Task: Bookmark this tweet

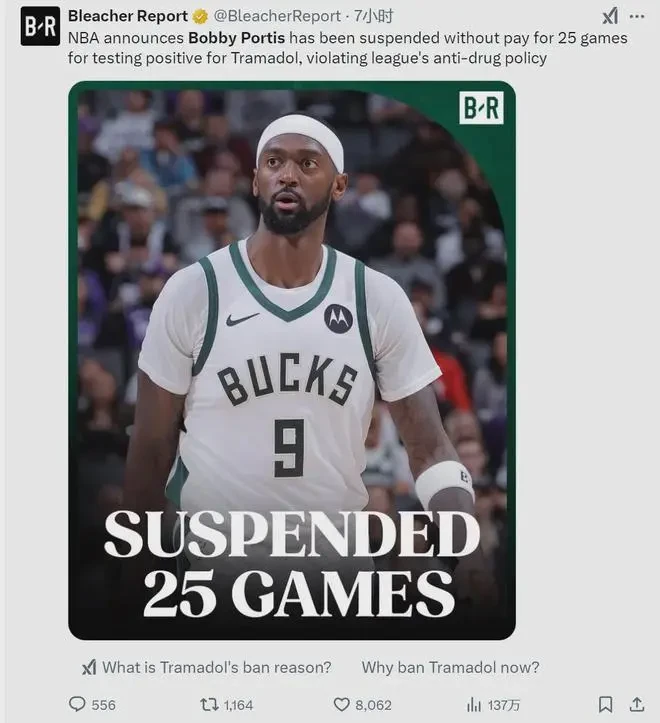Action: point(606,705)
